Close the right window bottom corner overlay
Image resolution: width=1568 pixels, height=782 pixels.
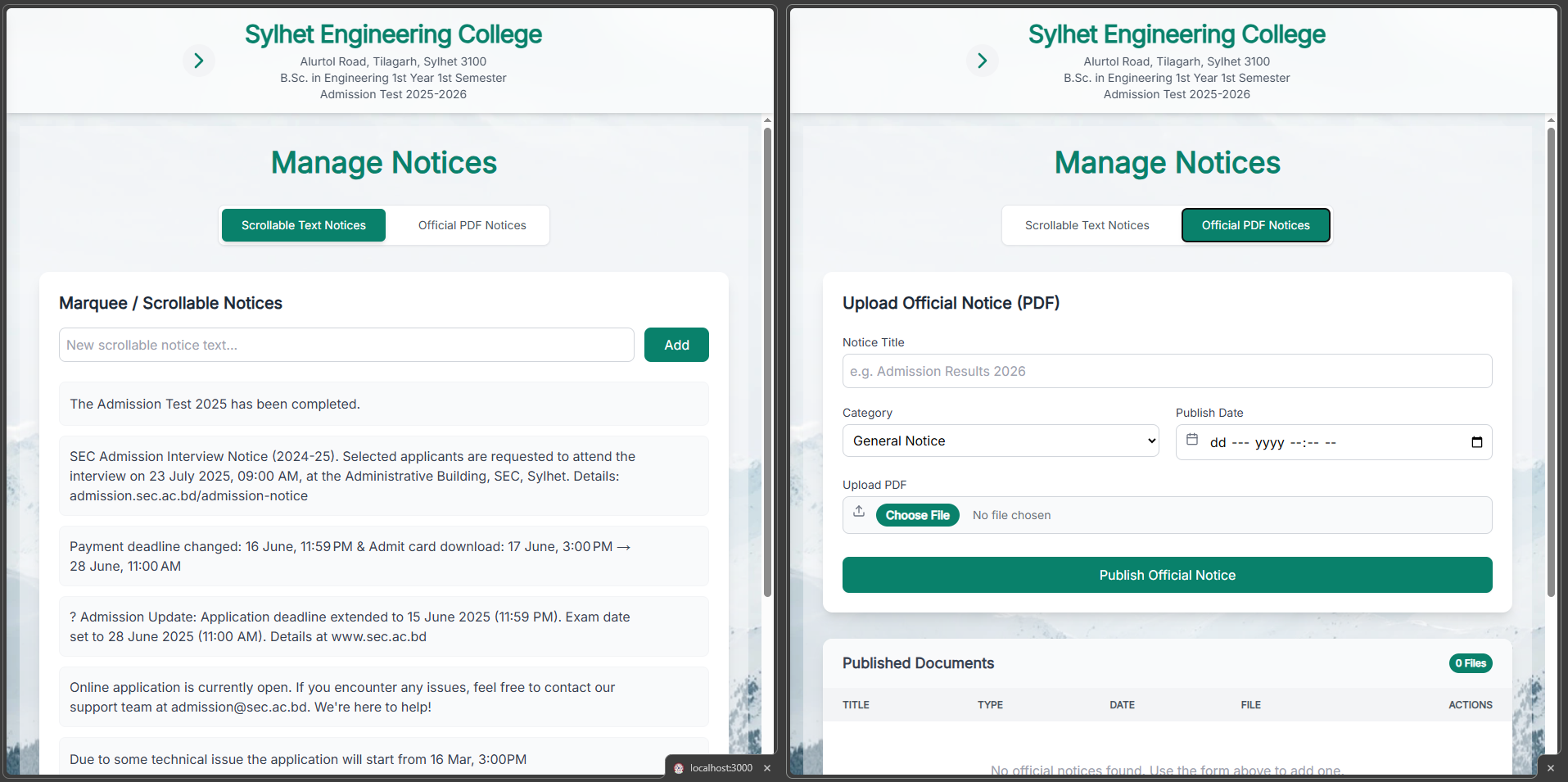[1551, 768]
